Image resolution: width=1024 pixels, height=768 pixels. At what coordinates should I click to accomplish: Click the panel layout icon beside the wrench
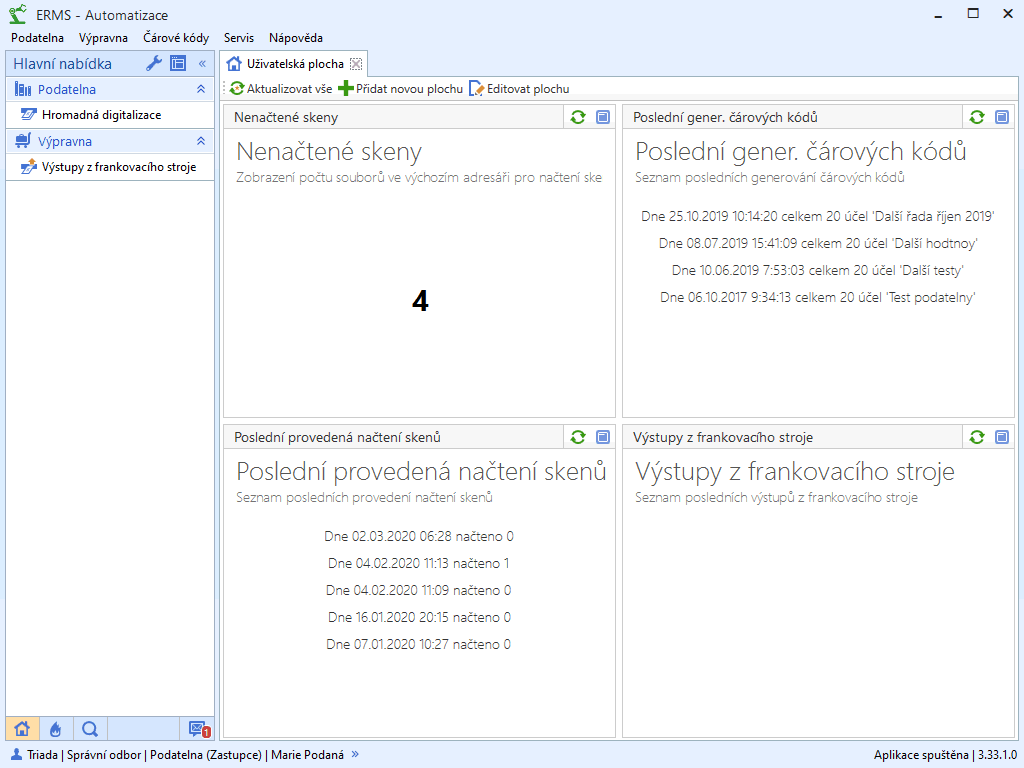pos(178,64)
